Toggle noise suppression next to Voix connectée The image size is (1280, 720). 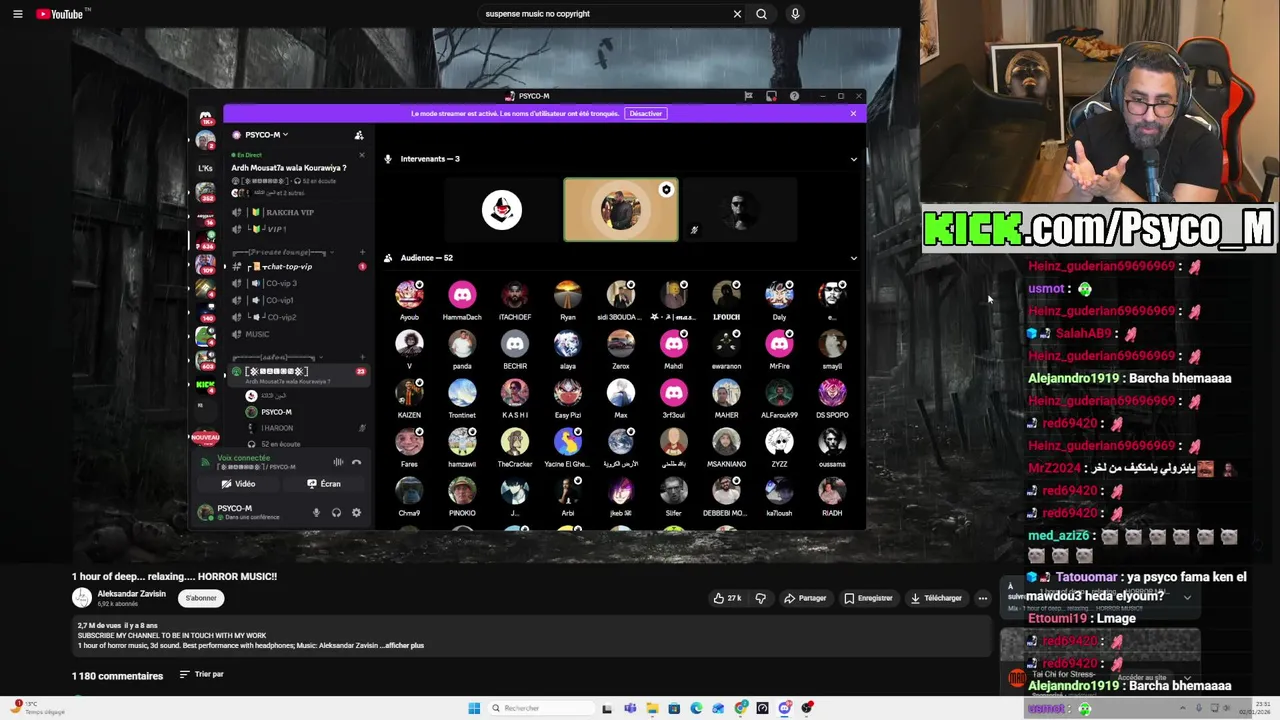pyautogui.click(x=338, y=462)
